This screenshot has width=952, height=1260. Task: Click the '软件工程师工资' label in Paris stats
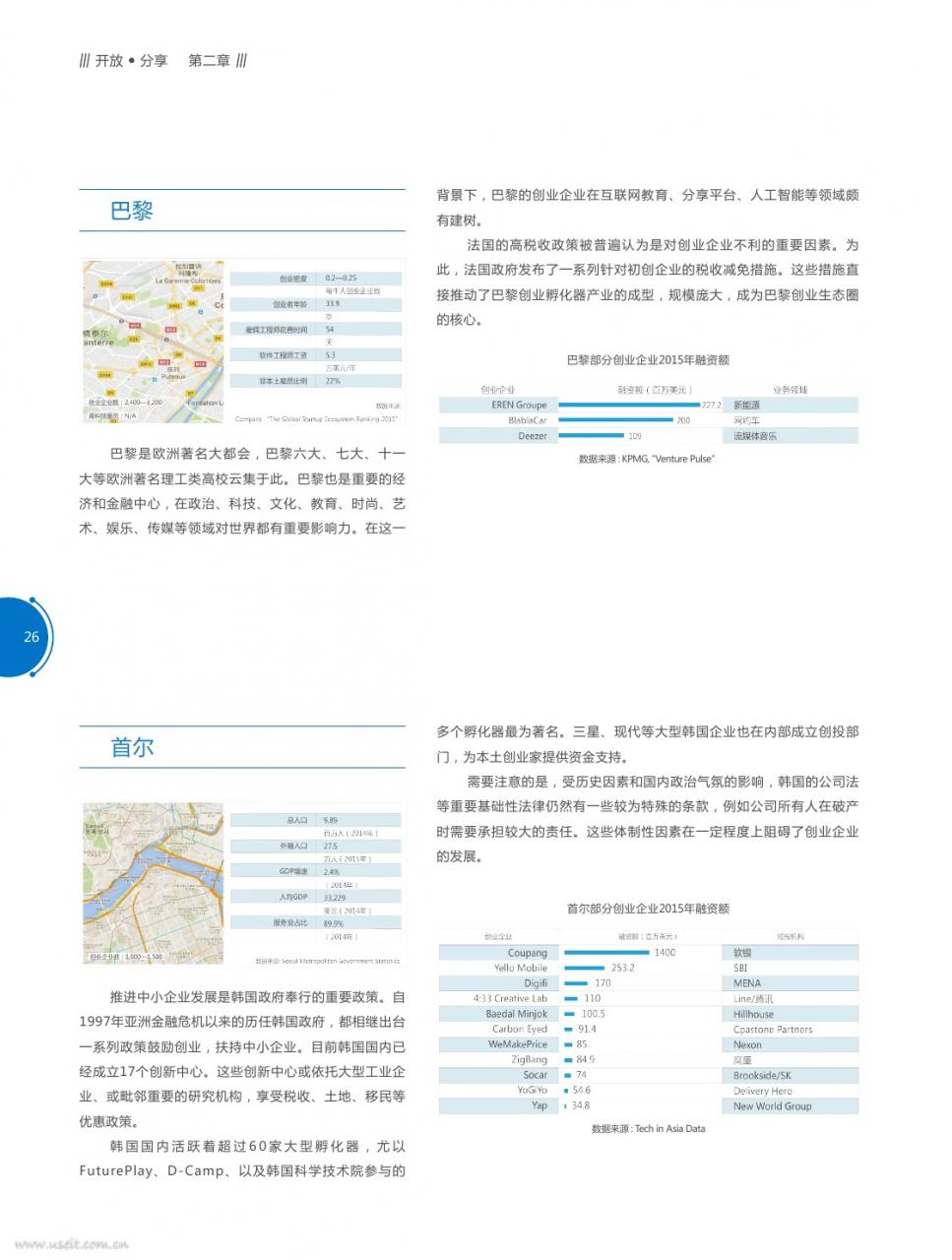coord(284,355)
